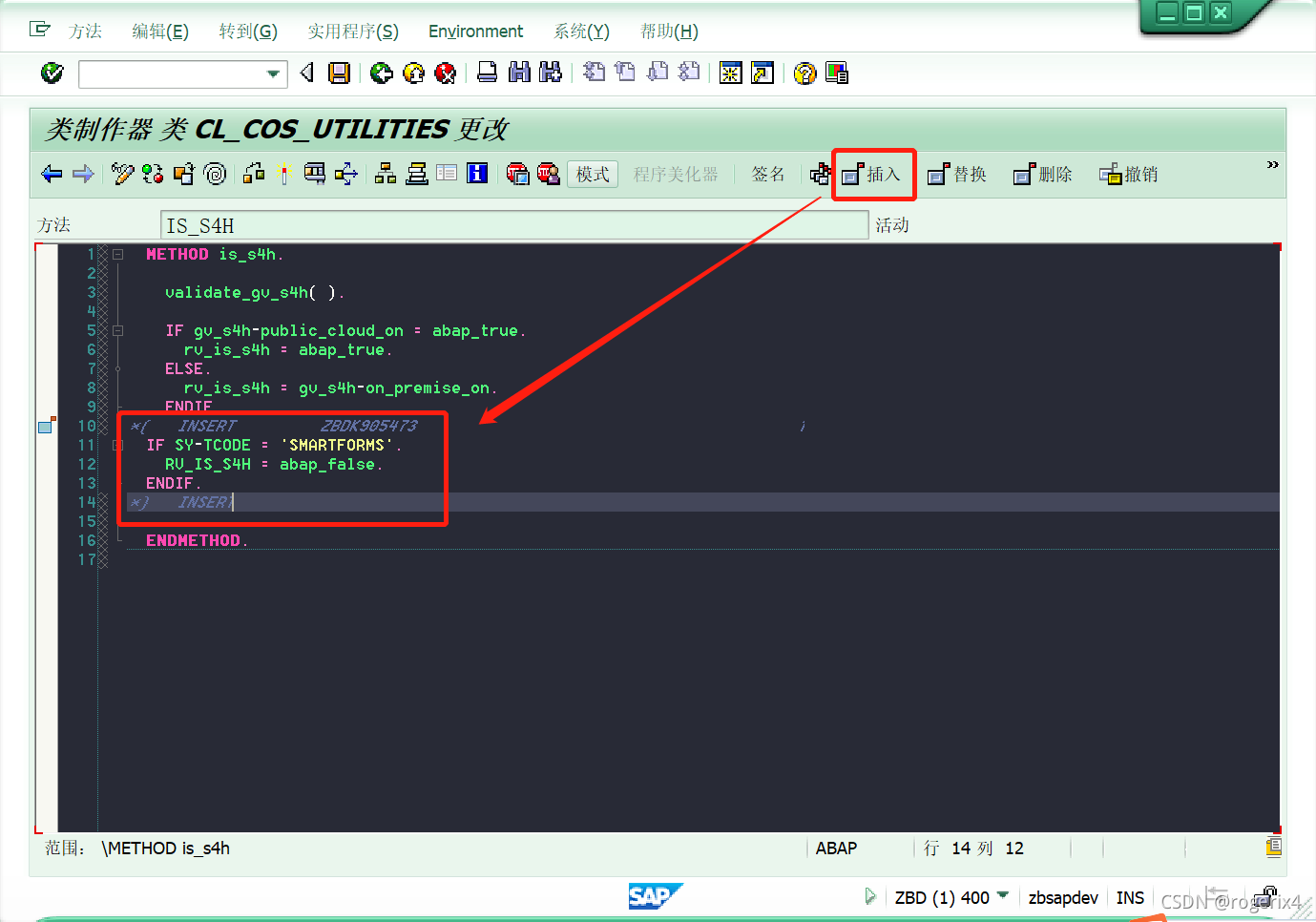
Task: Click the validate_gv_s4h( ) code line
Action: (254, 293)
